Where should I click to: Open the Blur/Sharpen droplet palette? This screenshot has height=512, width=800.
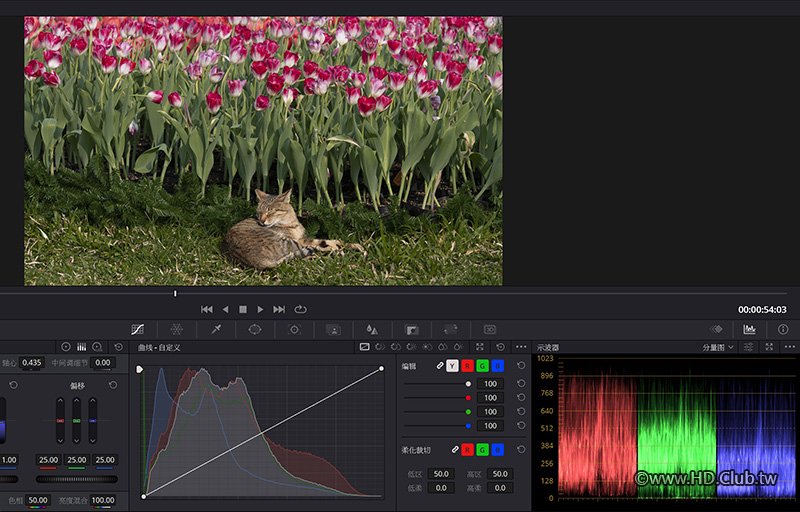371,329
